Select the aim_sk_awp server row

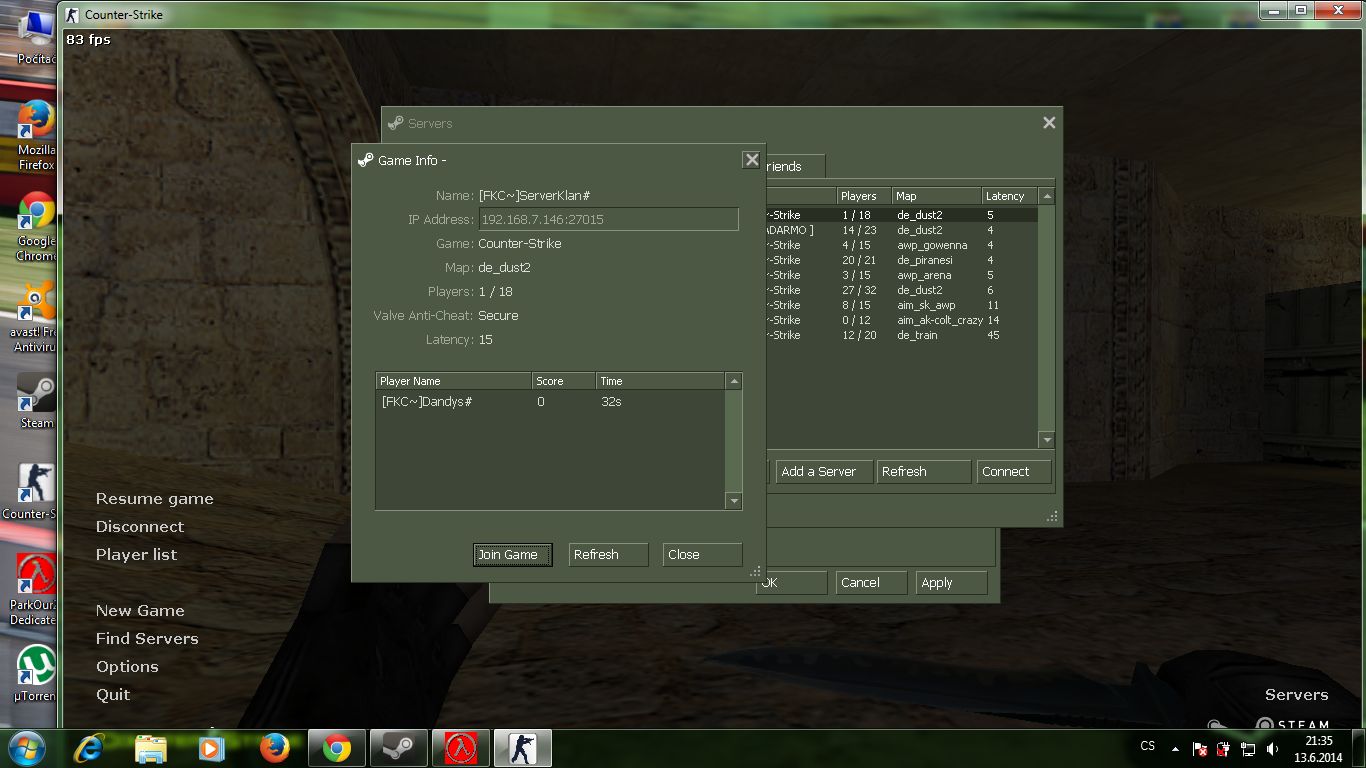pyautogui.click(x=902, y=305)
